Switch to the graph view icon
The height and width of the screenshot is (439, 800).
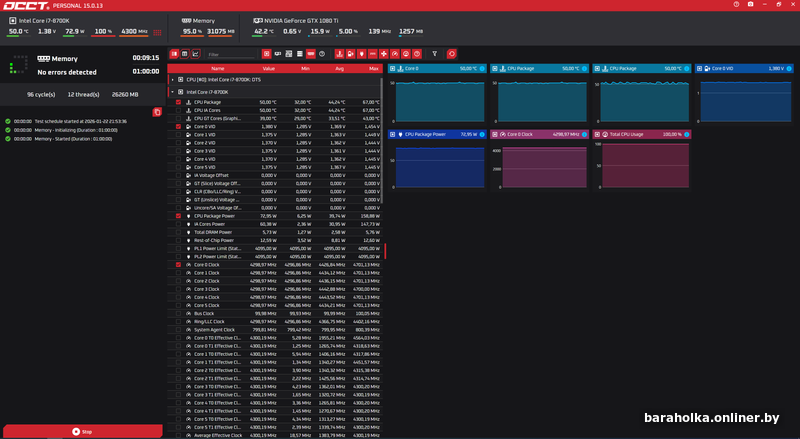pyautogui.click(x=197, y=53)
